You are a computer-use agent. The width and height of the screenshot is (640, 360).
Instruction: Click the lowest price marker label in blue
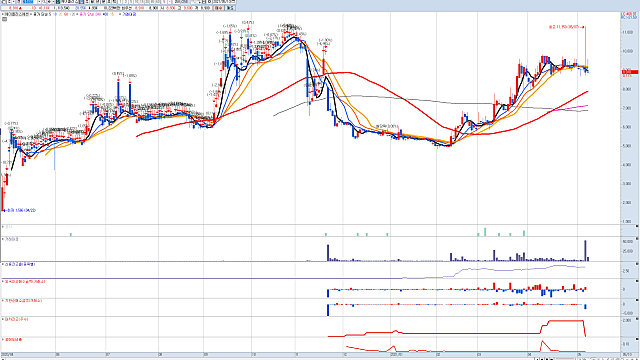pos(20,210)
